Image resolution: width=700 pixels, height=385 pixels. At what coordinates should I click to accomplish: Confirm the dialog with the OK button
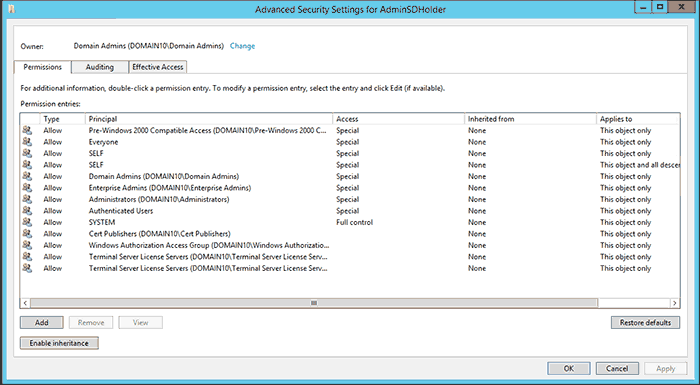tap(569, 368)
